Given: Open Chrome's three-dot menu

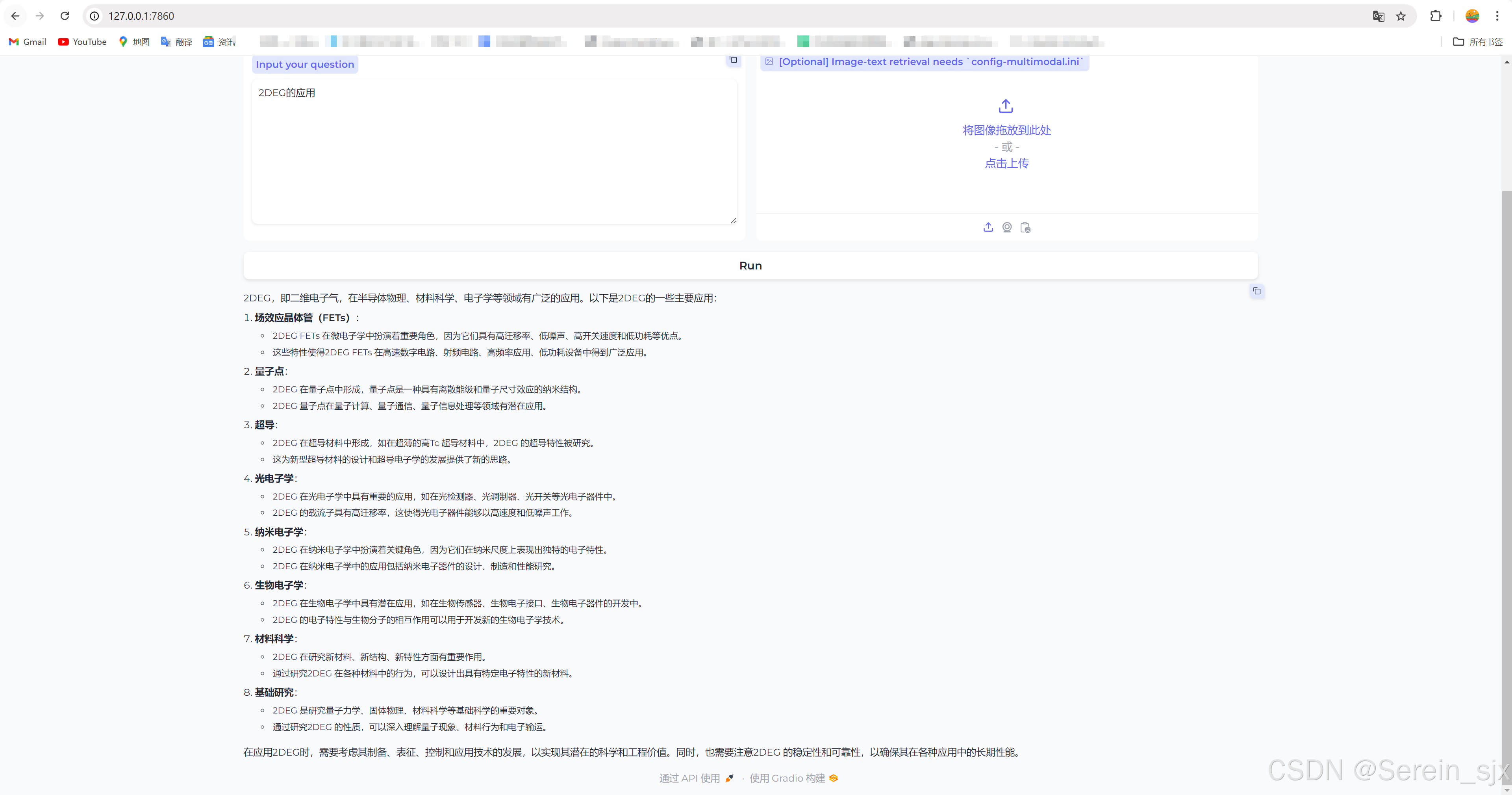Looking at the screenshot, I should [1497, 16].
